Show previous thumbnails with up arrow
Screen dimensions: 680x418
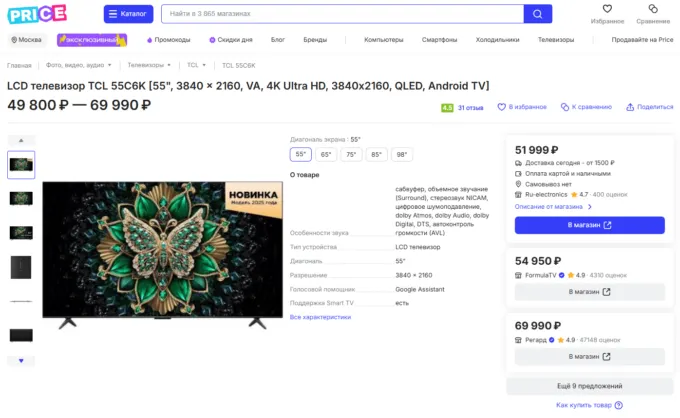pyautogui.click(x=21, y=140)
